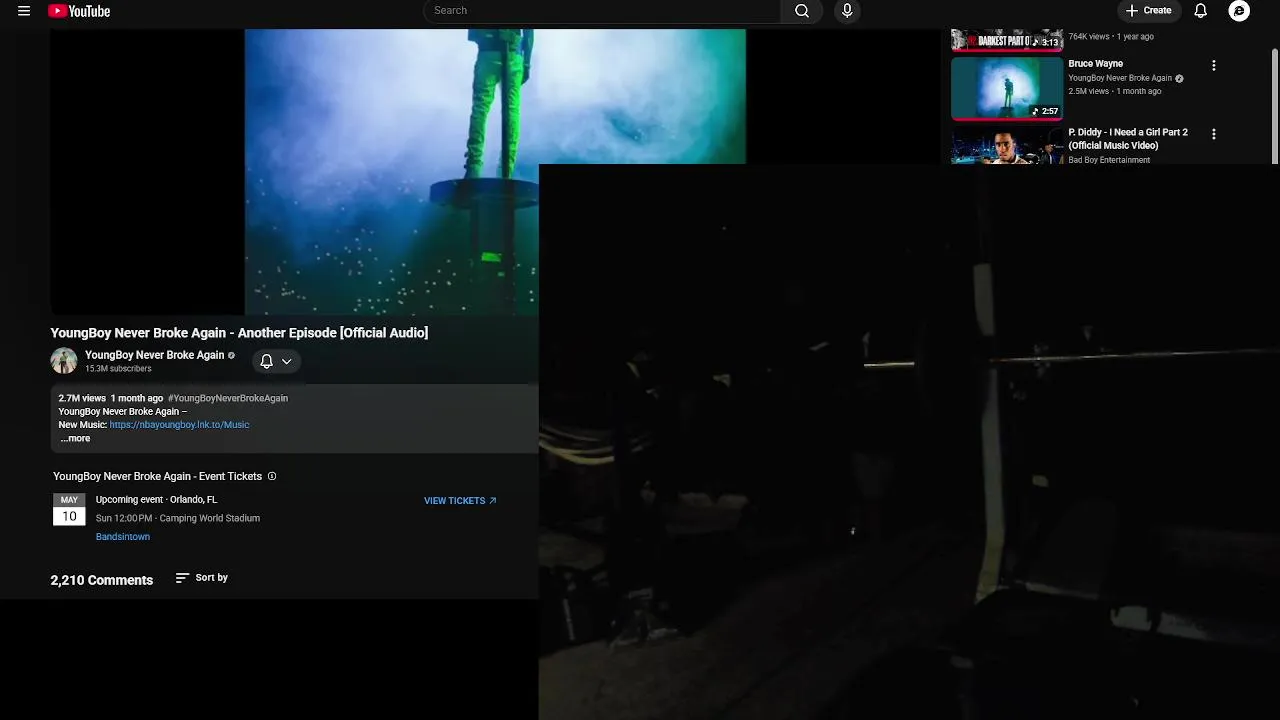Open more options for P. Diddy video
1280x720 pixels.
tap(1214, 134)
